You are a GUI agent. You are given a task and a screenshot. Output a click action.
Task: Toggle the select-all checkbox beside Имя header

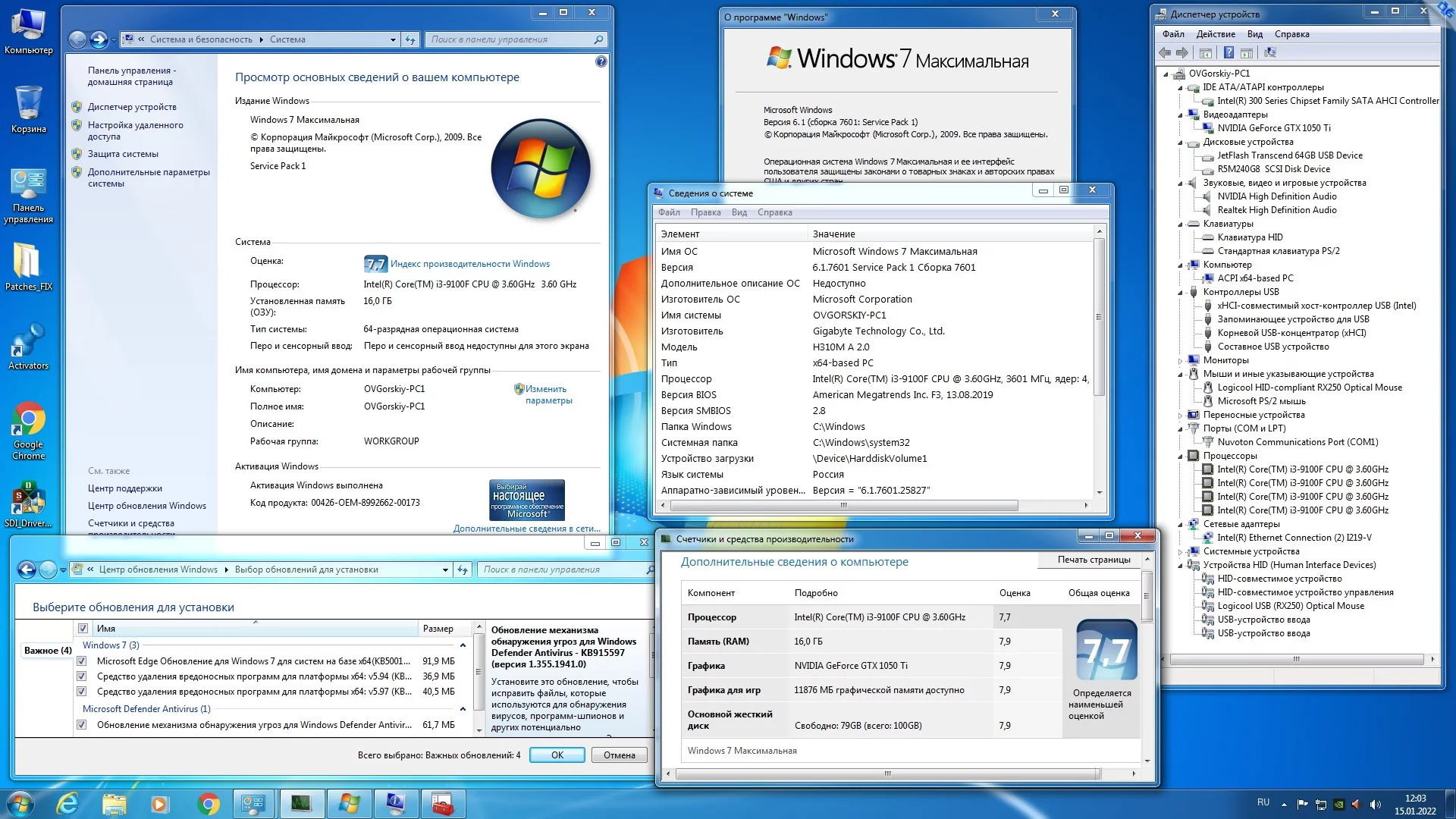[x=83, y=628]
